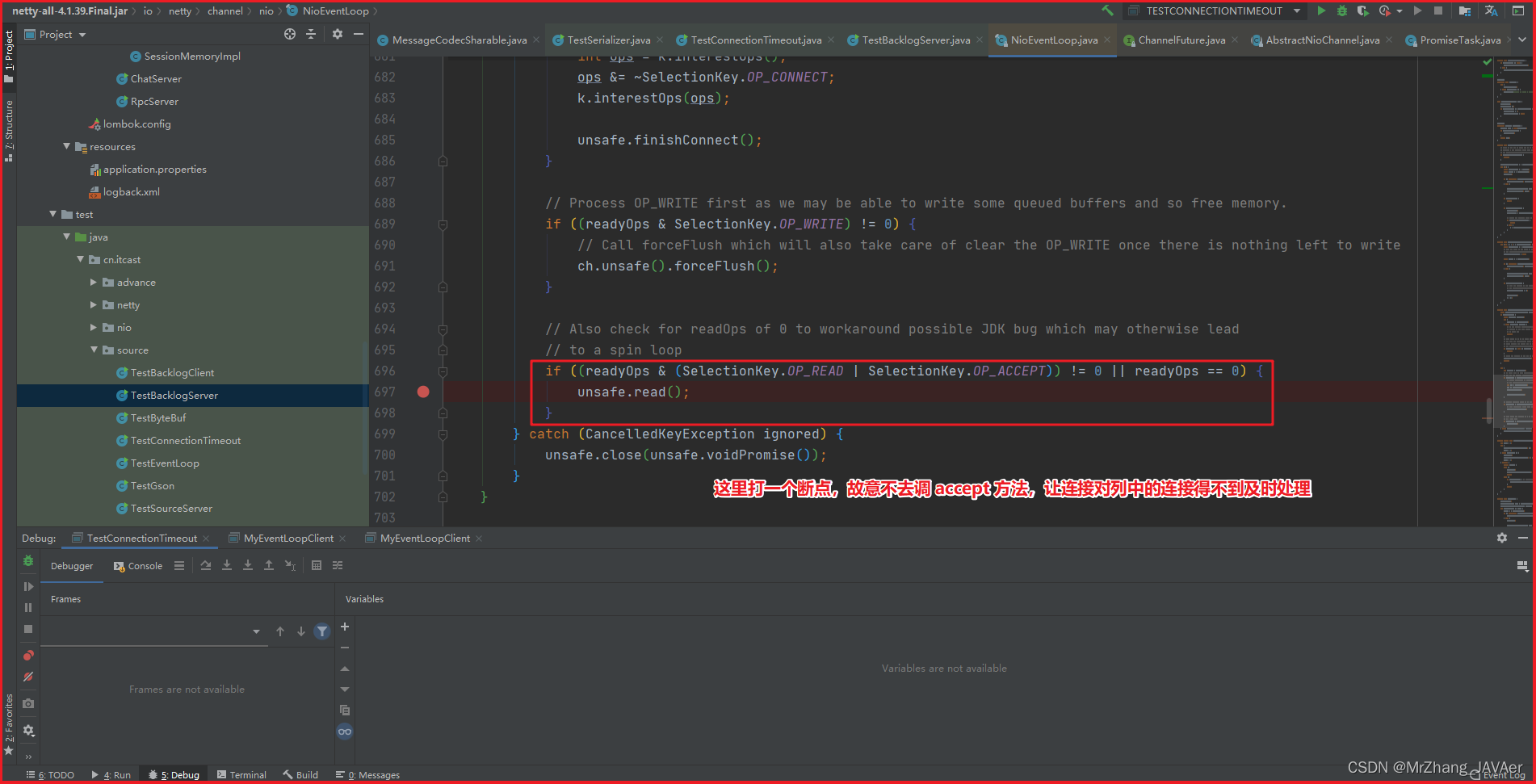Collapse all in Project panel
Viewport: 1536px width, 784px height.
click(x=311, y=34)
